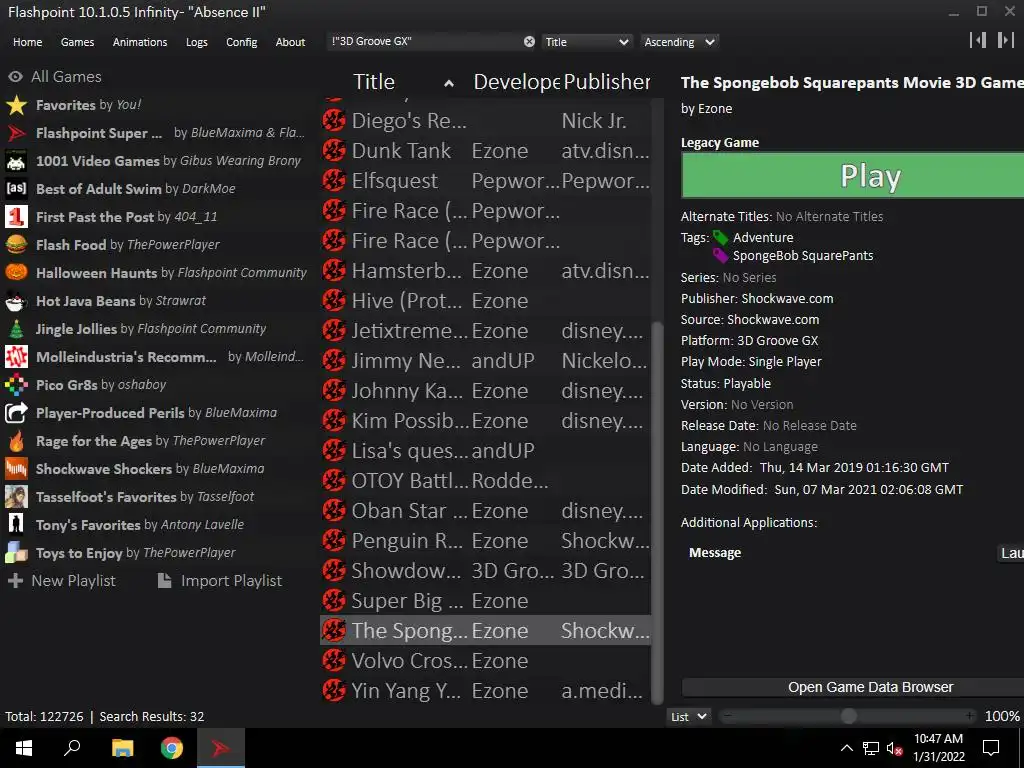
Task: Open the Animations tab
Action: click(140, 42)
